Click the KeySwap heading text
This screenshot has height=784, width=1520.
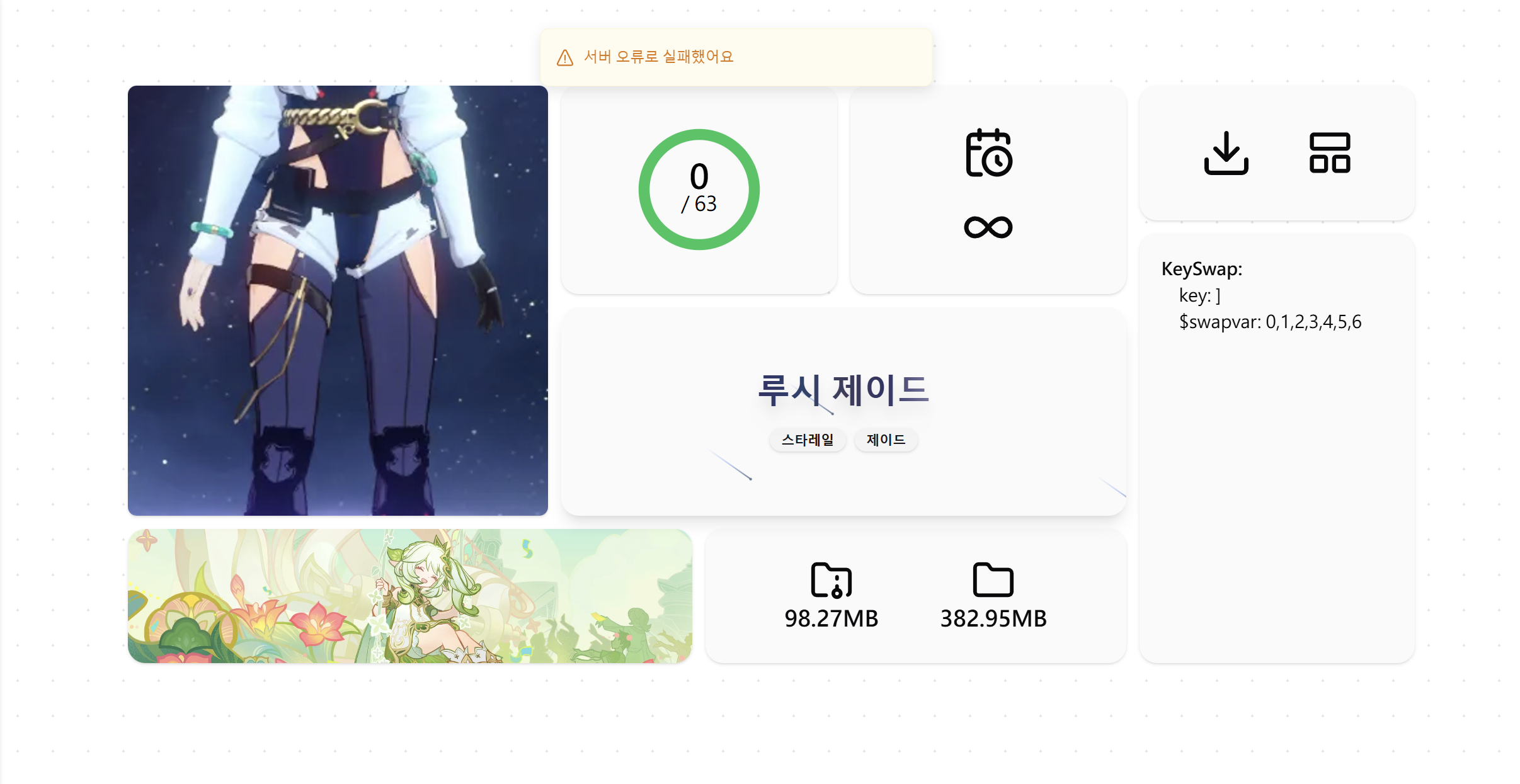pyautogui.click(x=1202, y=269)
